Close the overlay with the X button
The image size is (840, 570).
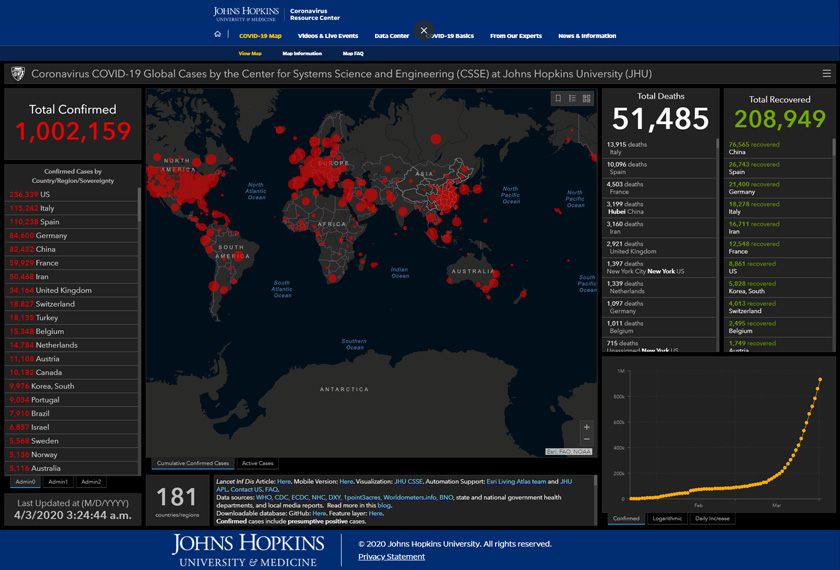(x=424, y=31)
